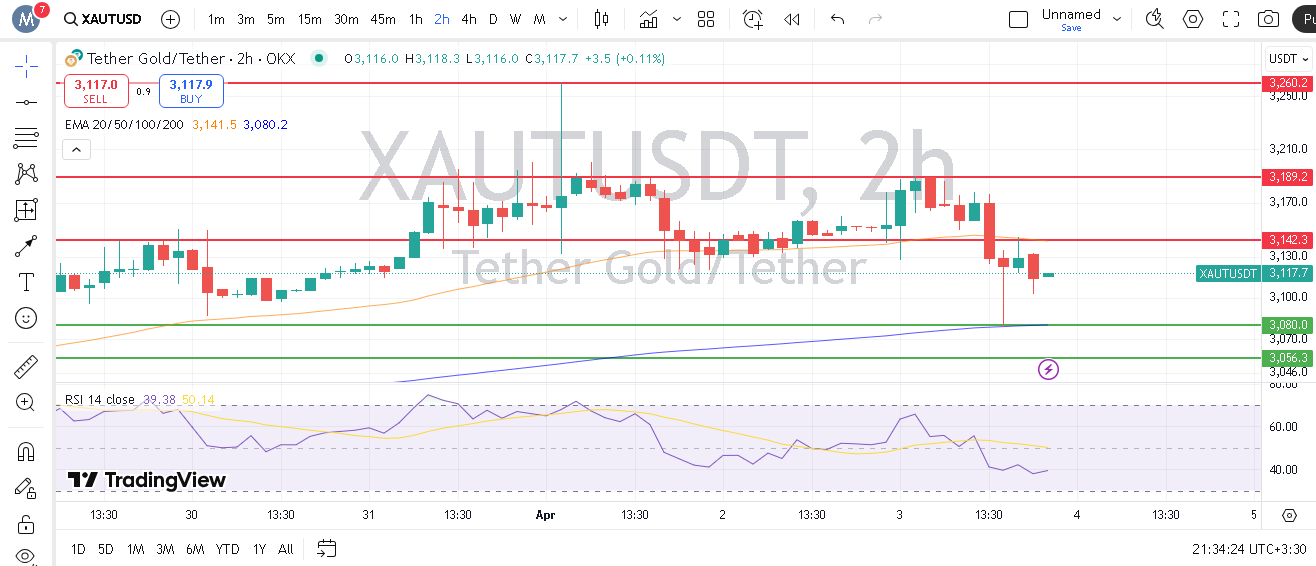The height and width of the screenshot is (566, 1316).
Task: Add a symbol to compare
Action: point(171,19)
